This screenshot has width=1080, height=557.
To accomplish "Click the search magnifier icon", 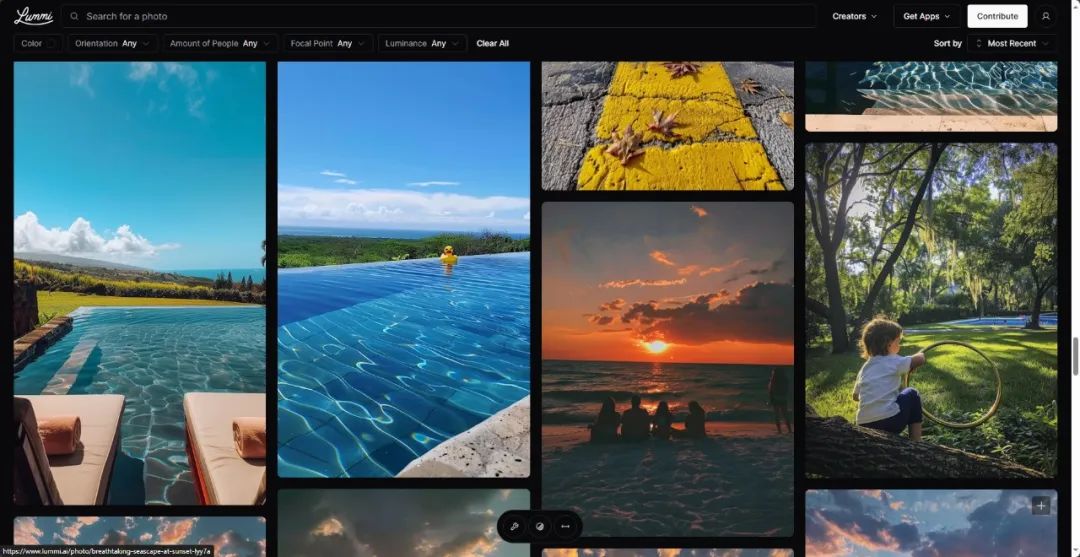I will pos(75,16).
